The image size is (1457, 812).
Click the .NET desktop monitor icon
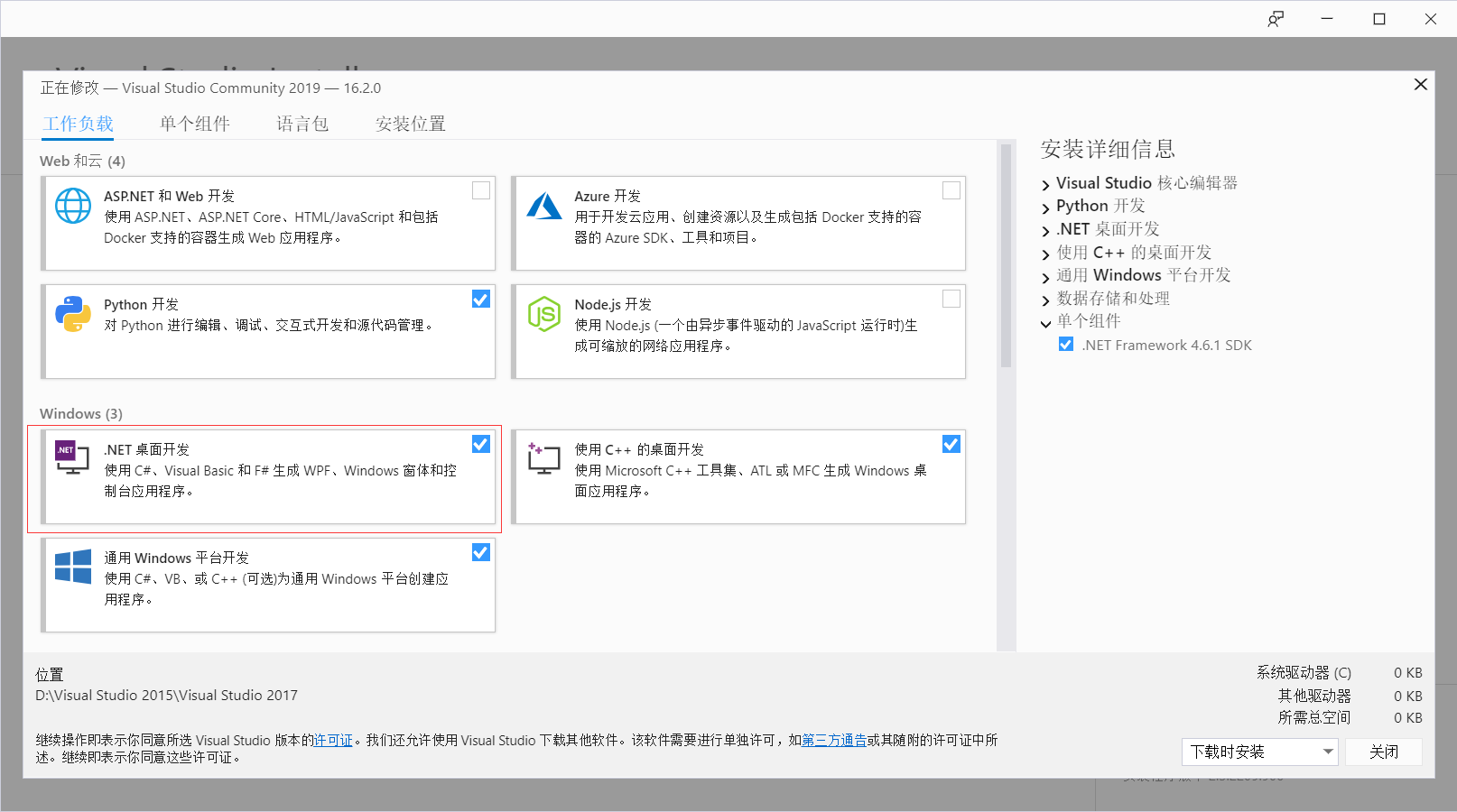72,457
